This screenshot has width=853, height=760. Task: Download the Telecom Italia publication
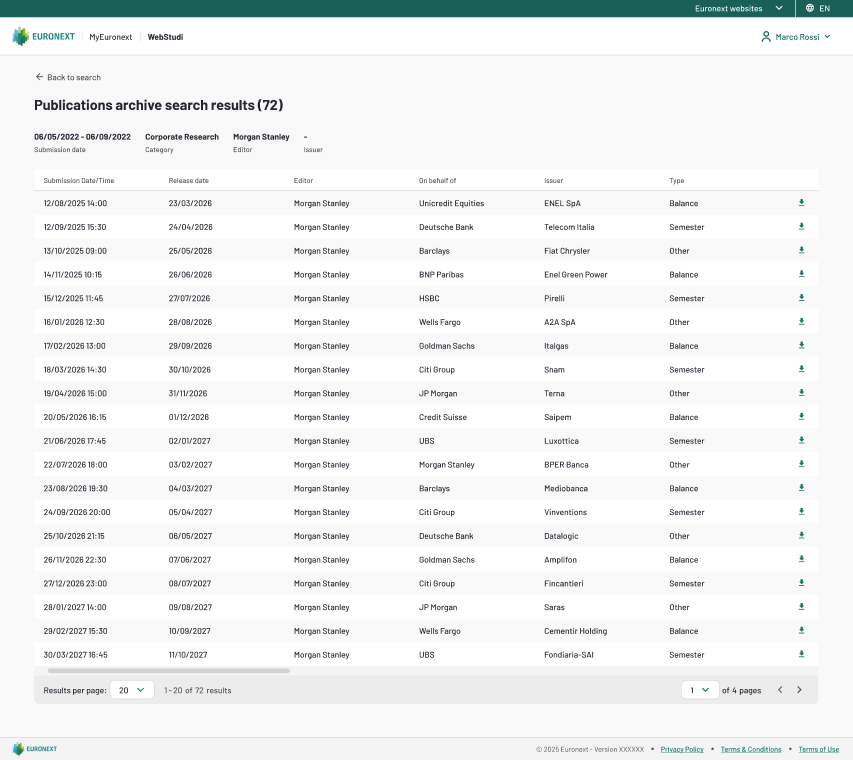pyautogui.click(x=801, y=226)
